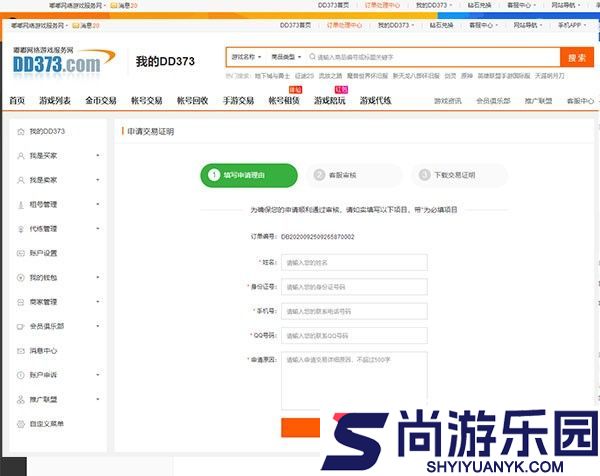Expand the 租号管理 sidebar arrow
This screenshot has height=476, width=600.
click(98, 204)
